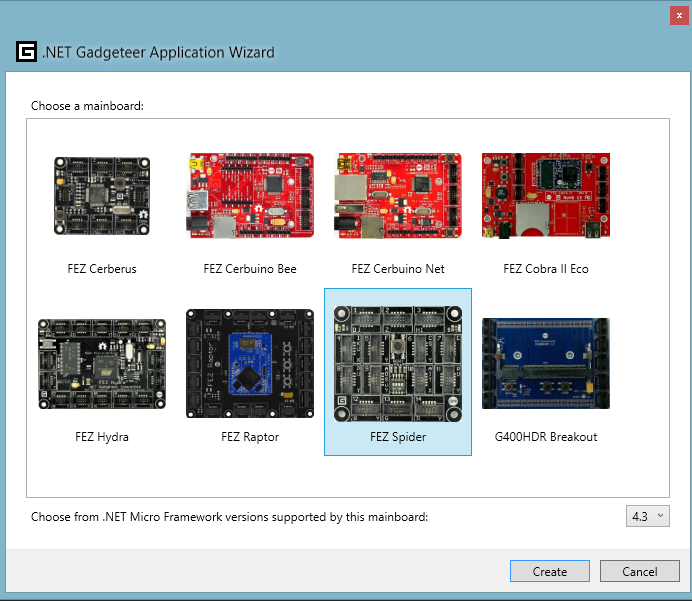Select the G400HDR Breakout board image
The width and height of the screenshot is (692, 601).
click(546, 364)
